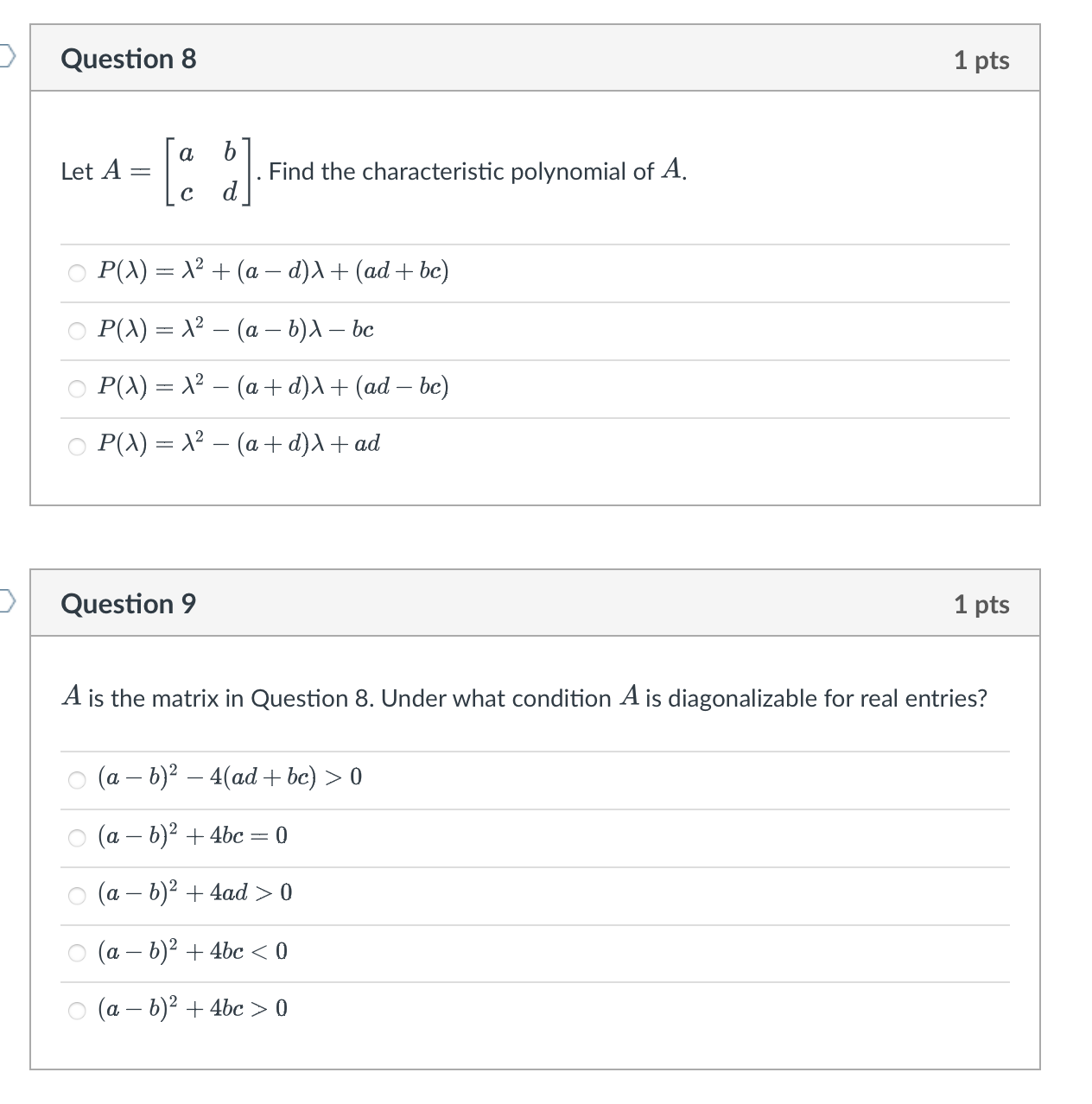
Task: Choose option (a − b)² − 4(ad + bc) > 0
Action: 76,779
